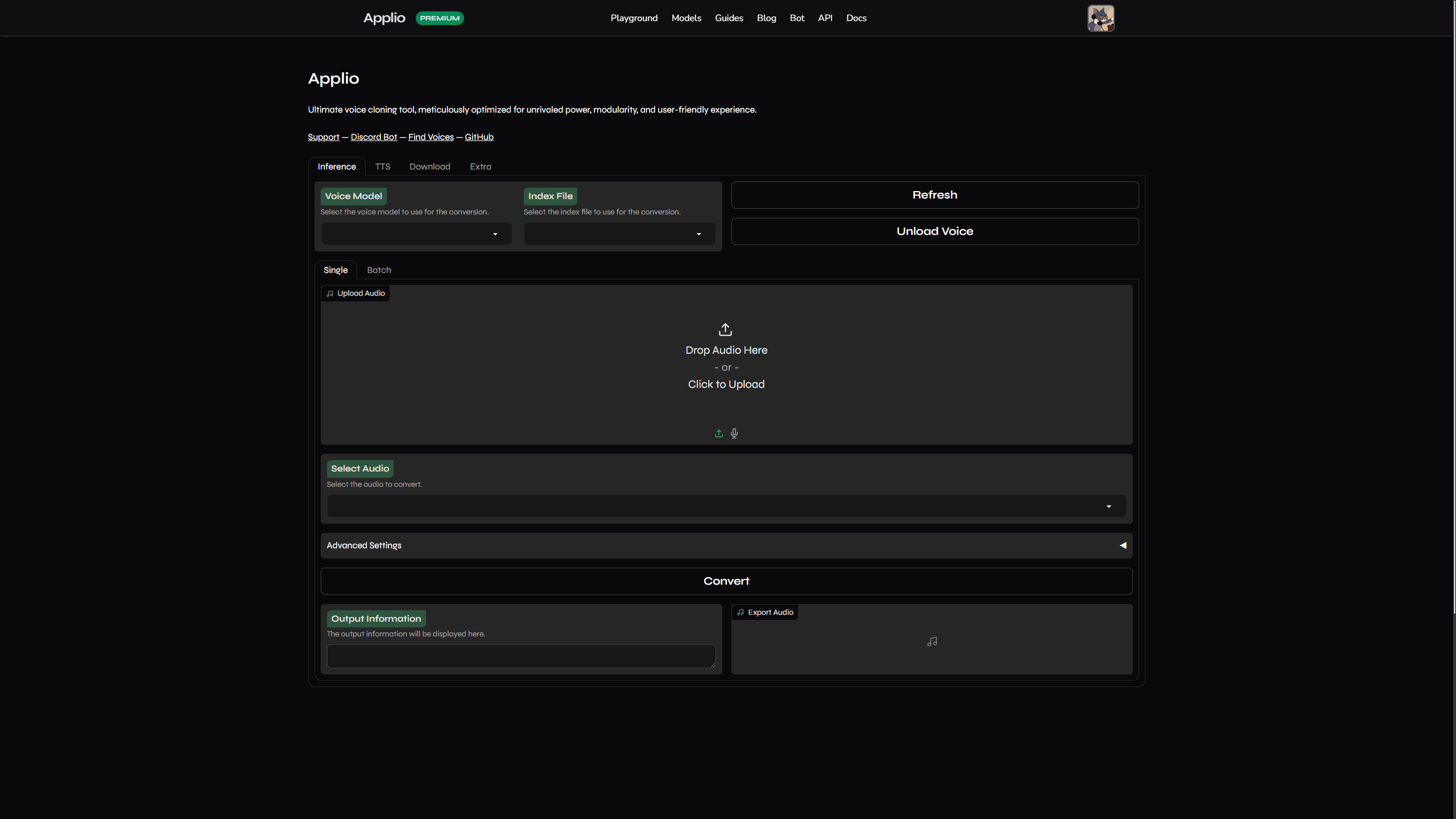Click the microphone record icon
This screenshot has width=1456, height=819.
pos(734,433)
